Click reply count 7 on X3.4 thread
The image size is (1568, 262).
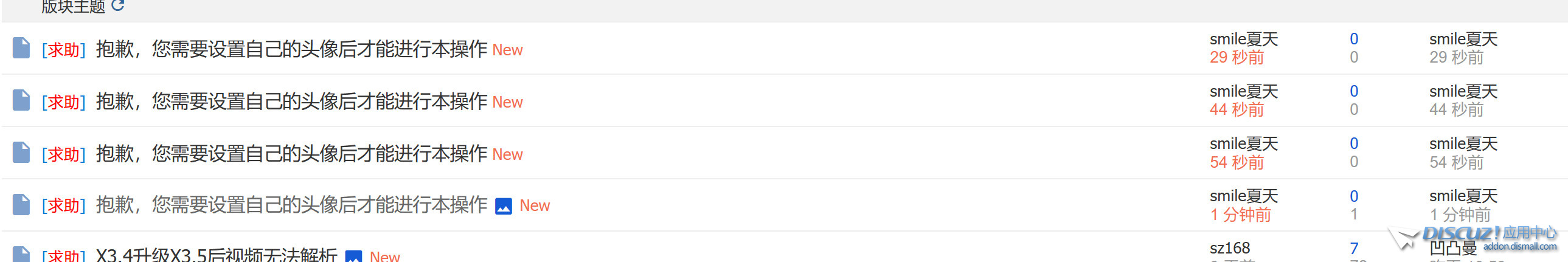pyautogui.click(x=1354, y=248)
